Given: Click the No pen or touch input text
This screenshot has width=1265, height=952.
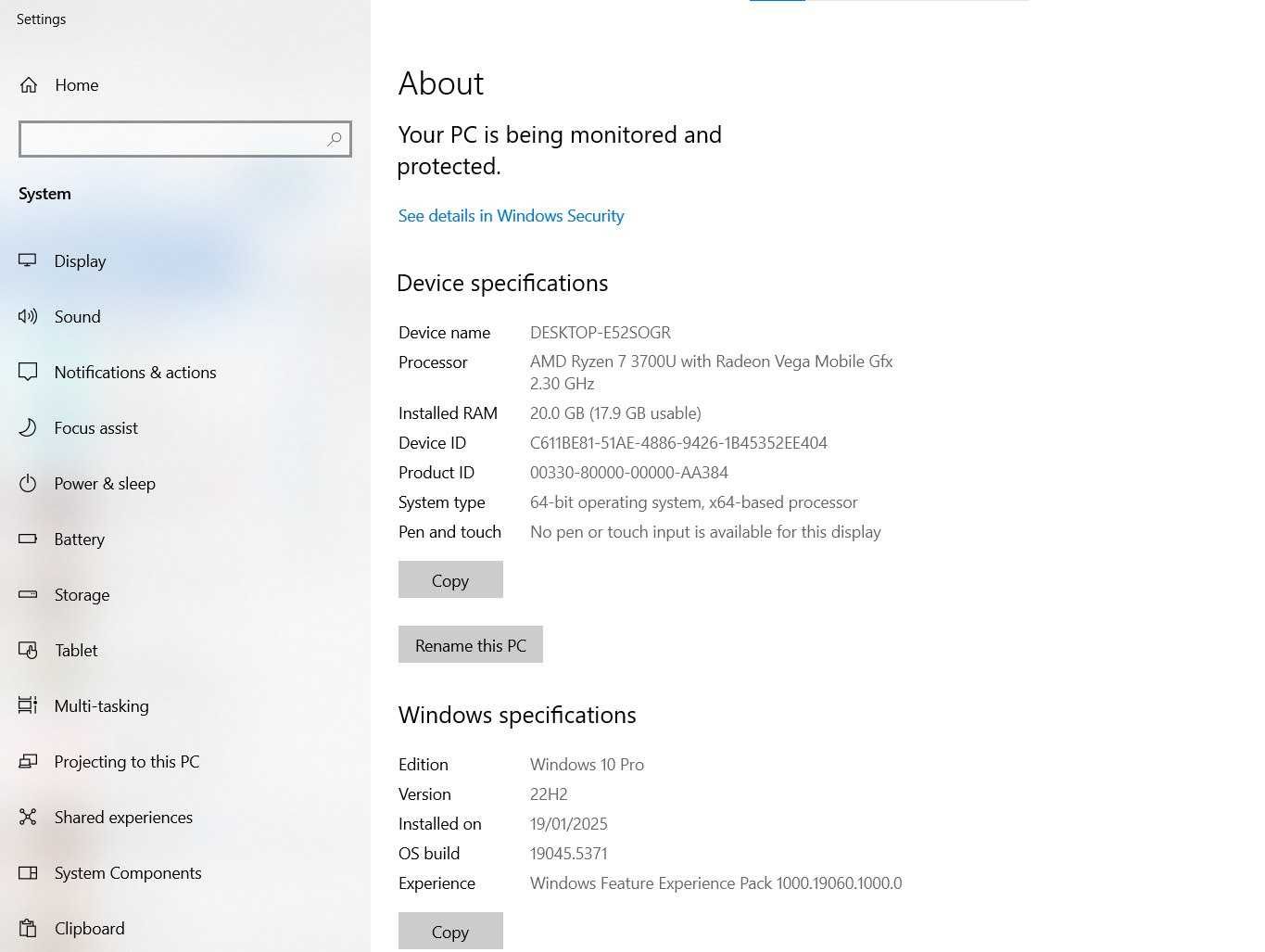Looking at the screenshot, I should (705, 532).
